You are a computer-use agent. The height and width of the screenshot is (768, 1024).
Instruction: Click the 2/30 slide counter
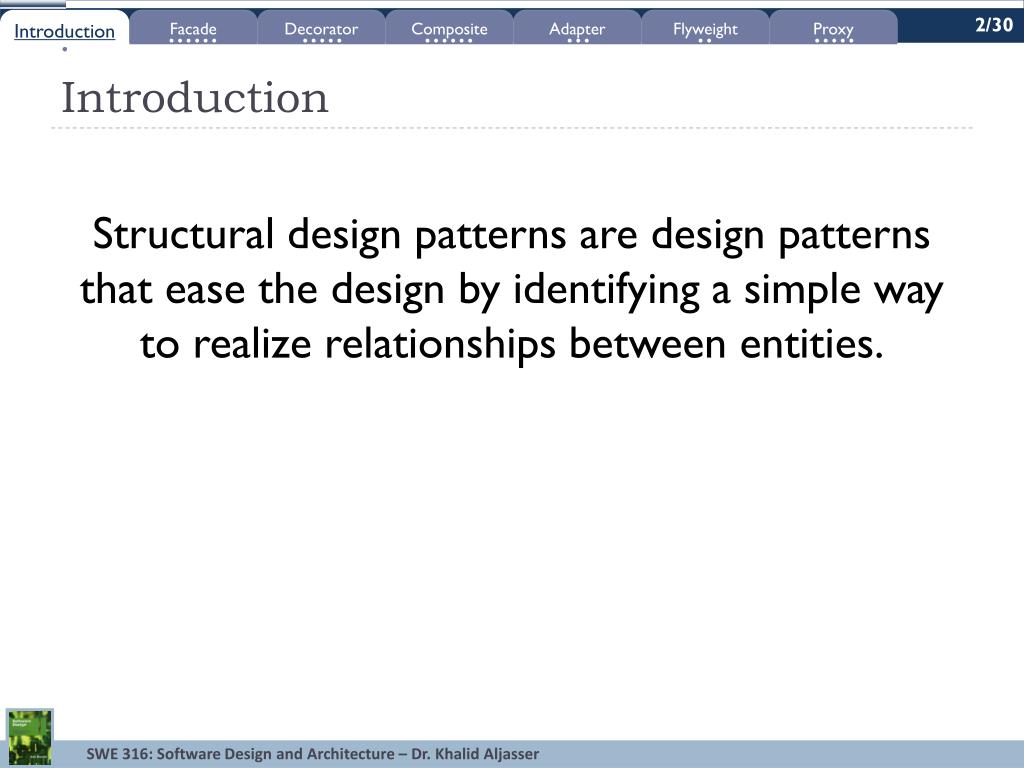click(x=994, y=25)
